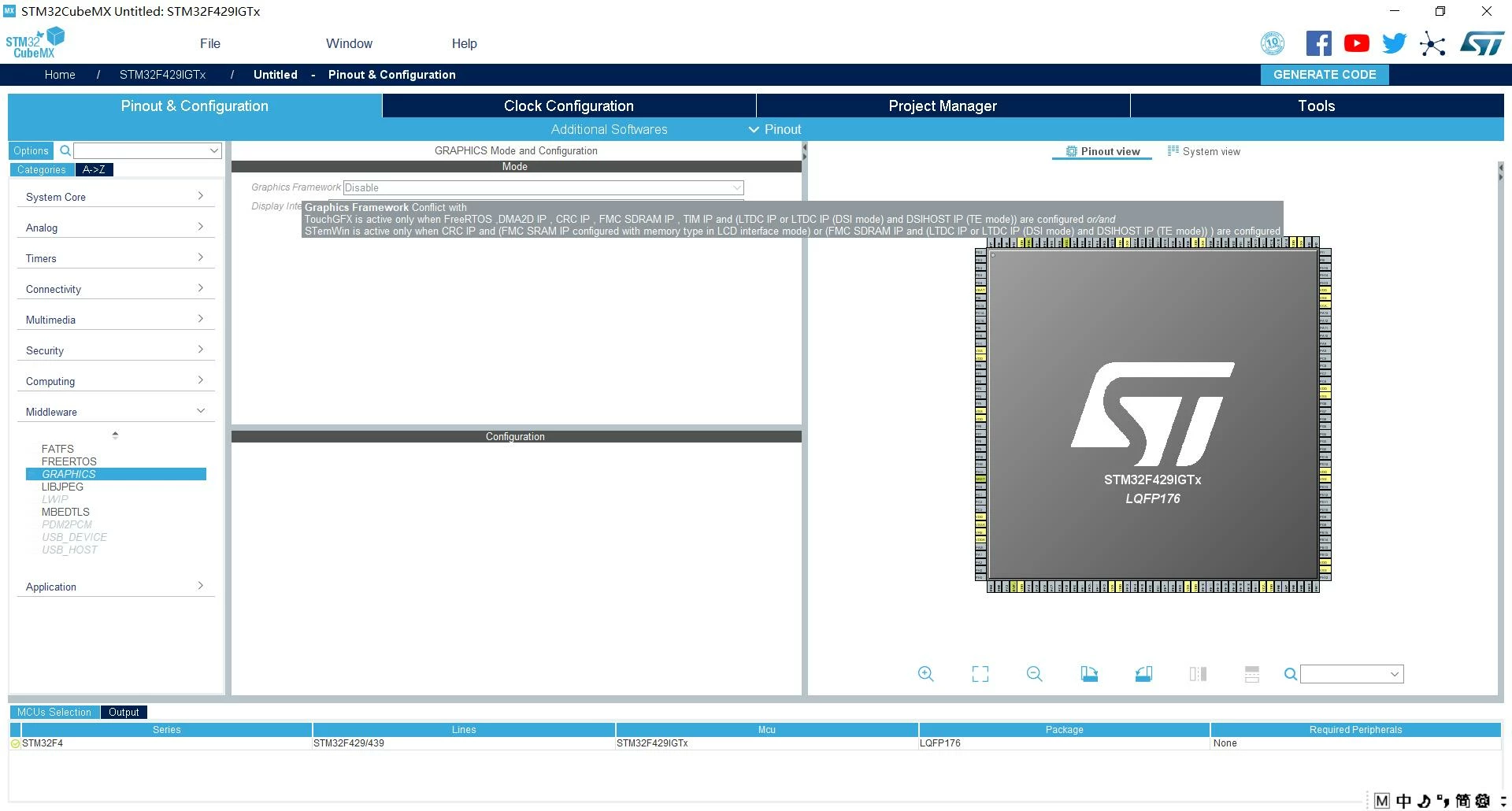Click the horizontal flip icon
1512x811 pixels.
(x=1198, y=674)
